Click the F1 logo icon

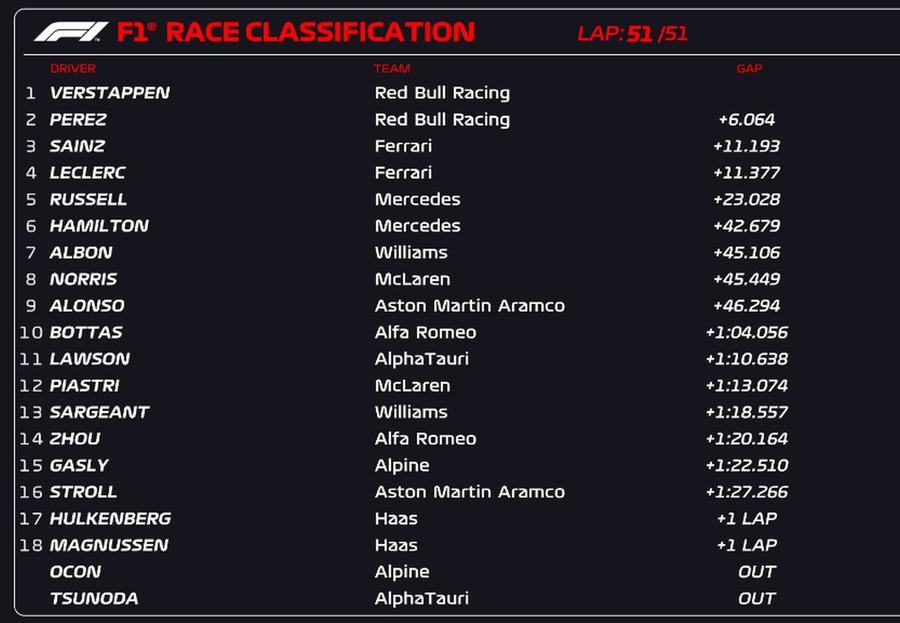point(71,32)
